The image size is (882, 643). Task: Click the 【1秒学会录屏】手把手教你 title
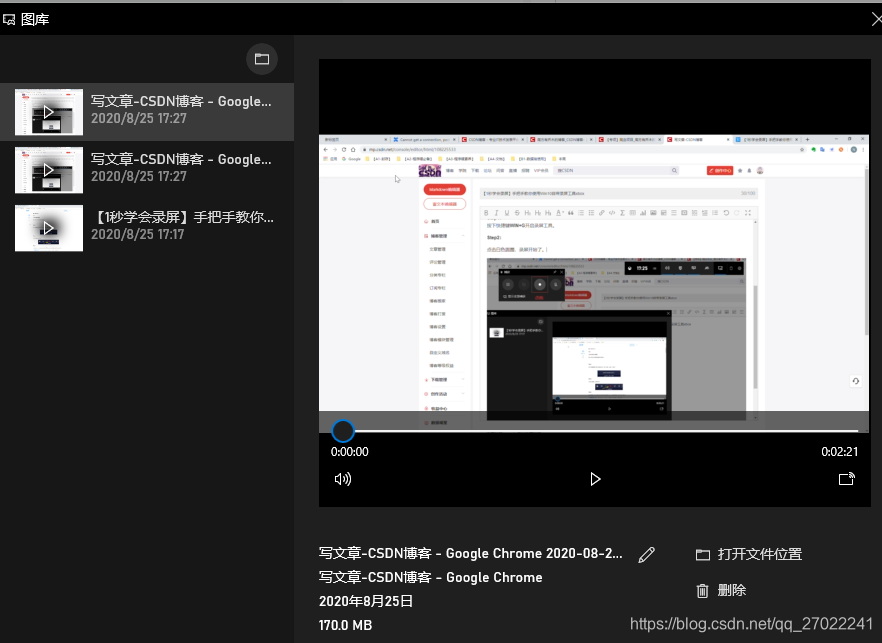click(182, 217)
